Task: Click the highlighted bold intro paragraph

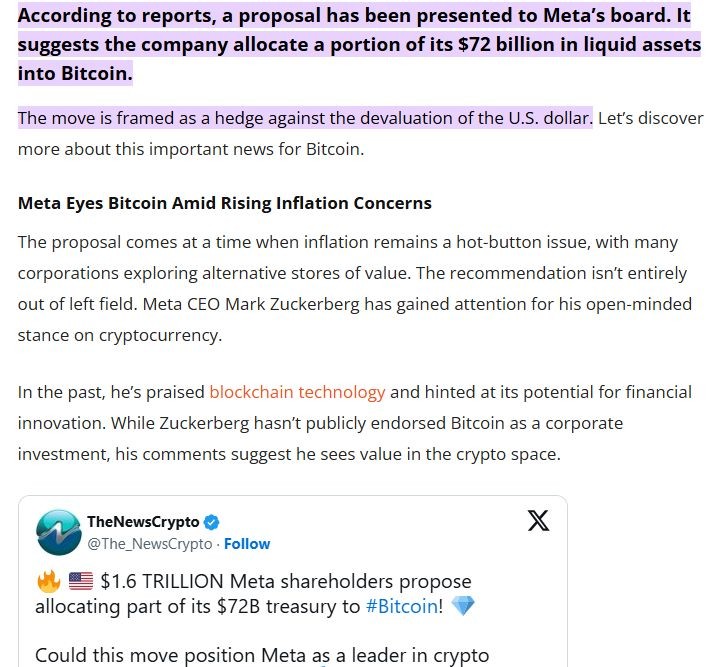Action: 359,44
